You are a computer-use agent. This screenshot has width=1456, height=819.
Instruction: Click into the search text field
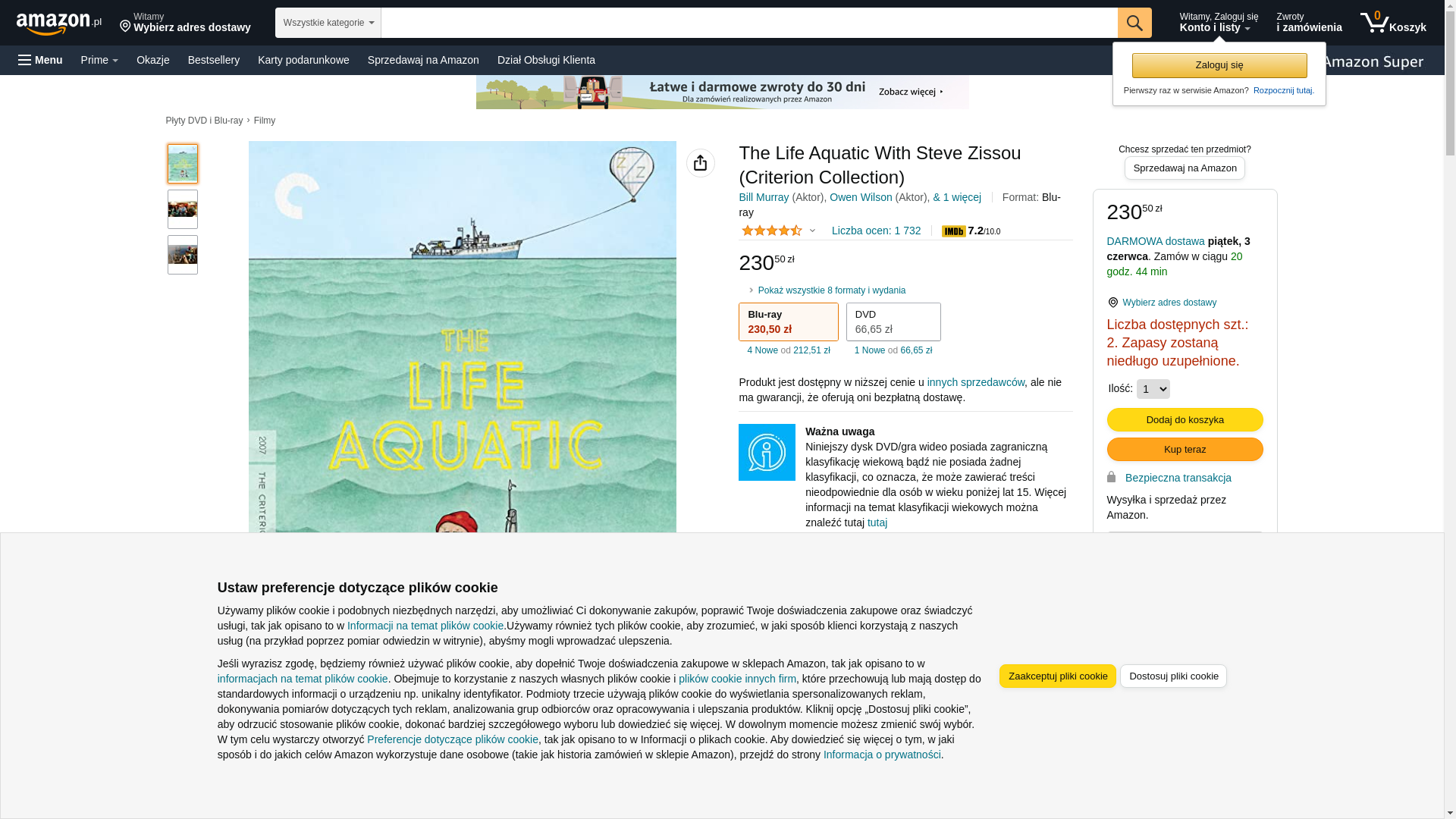pyautogui.click(x=748, y=23)
